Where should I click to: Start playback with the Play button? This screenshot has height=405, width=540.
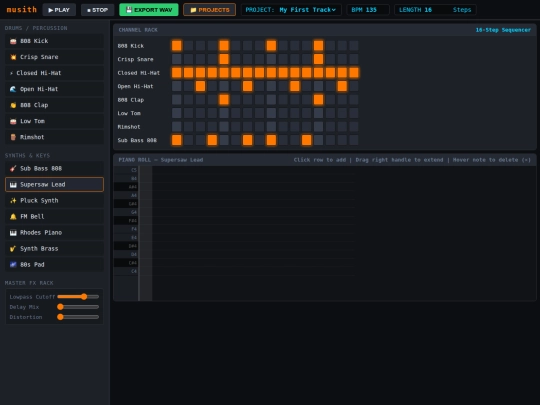tap(59, 10)
